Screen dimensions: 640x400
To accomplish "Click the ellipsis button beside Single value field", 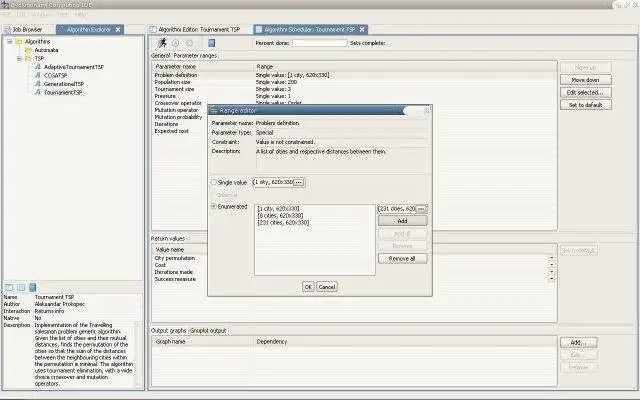I will click(x=299, y=182).
